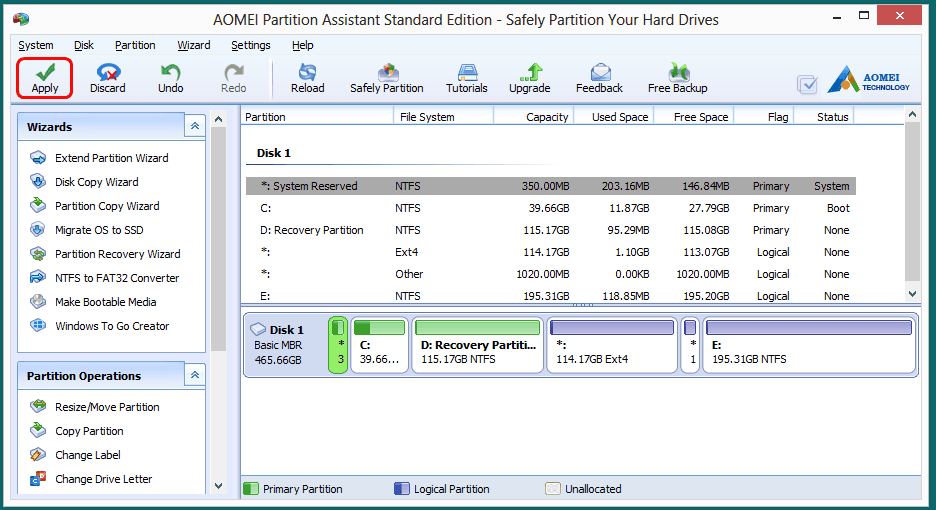Select E: 195.31GB block in disk map
Viewport: 936px width, 510px height.
click(x=809, y=345)
